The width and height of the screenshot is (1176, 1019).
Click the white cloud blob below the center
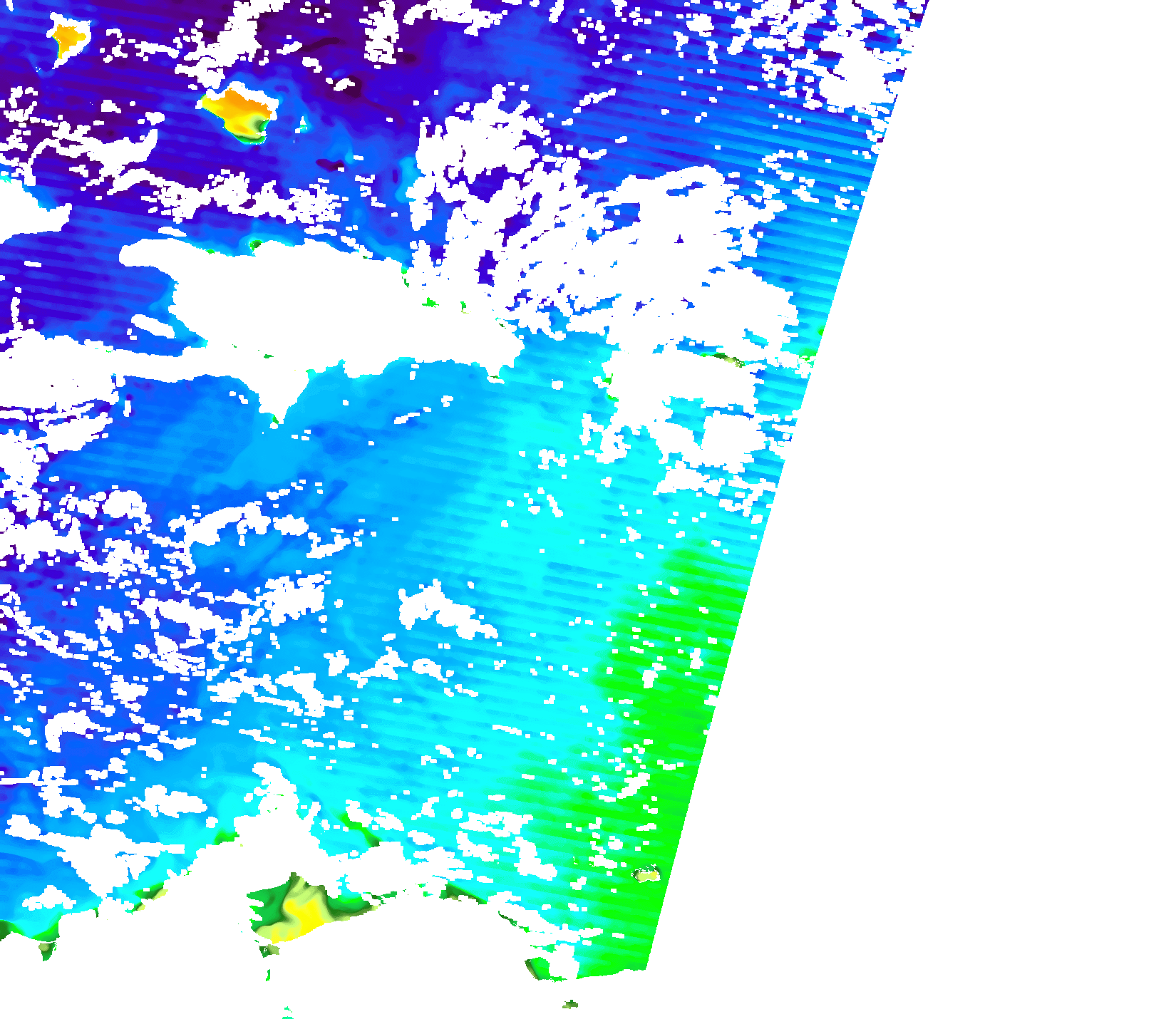click(x=438, y=609)
